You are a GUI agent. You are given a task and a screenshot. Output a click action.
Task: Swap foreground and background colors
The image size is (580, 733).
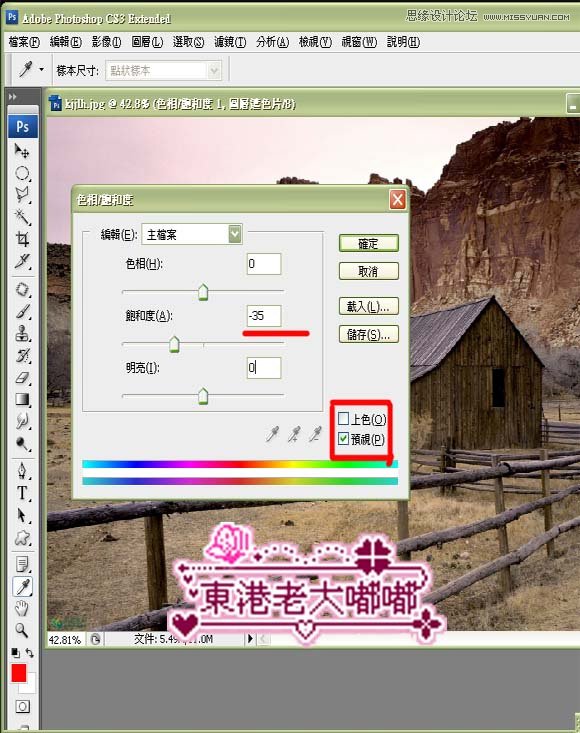point(29,653)
